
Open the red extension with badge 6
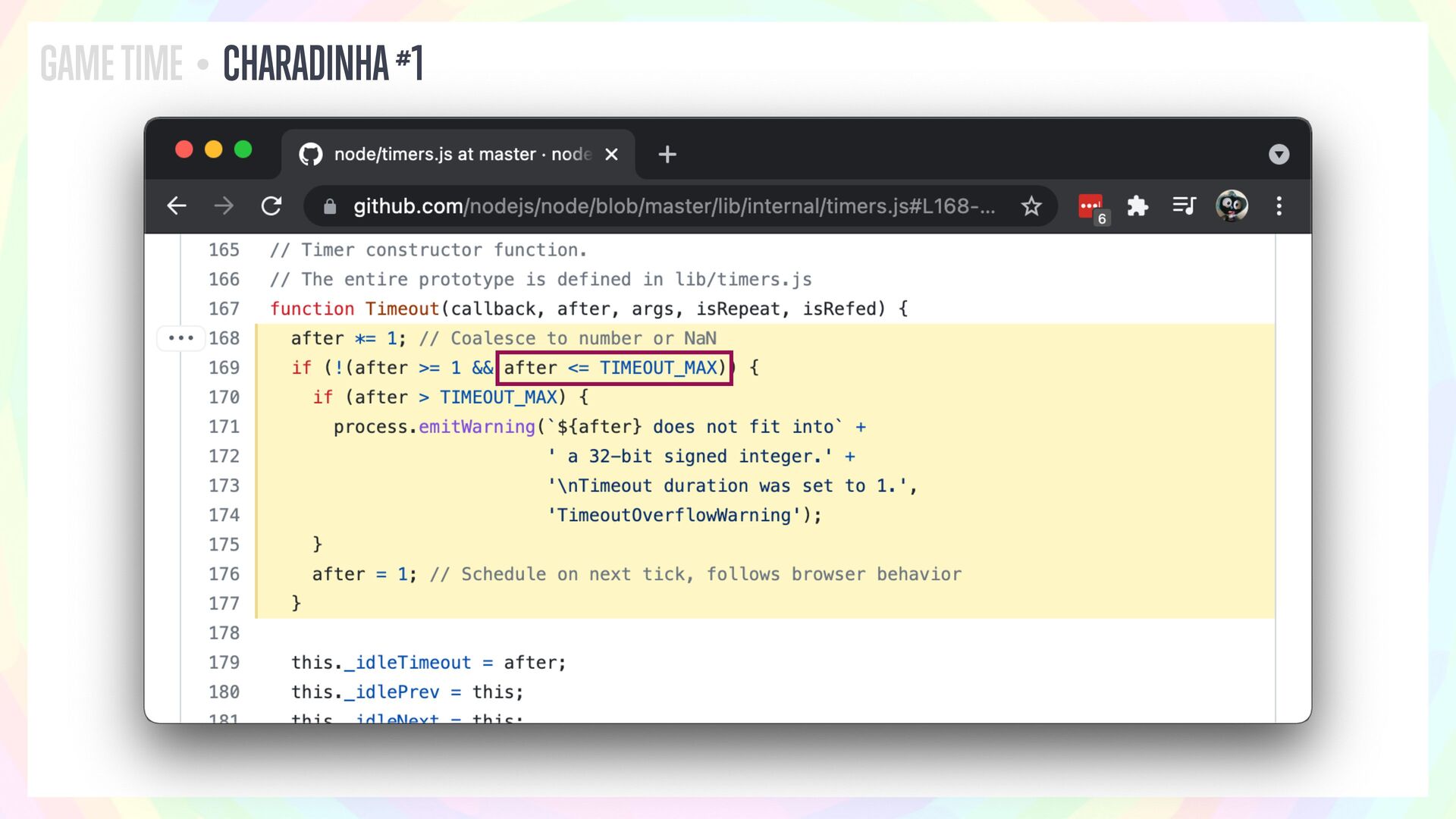point(1093,207)
